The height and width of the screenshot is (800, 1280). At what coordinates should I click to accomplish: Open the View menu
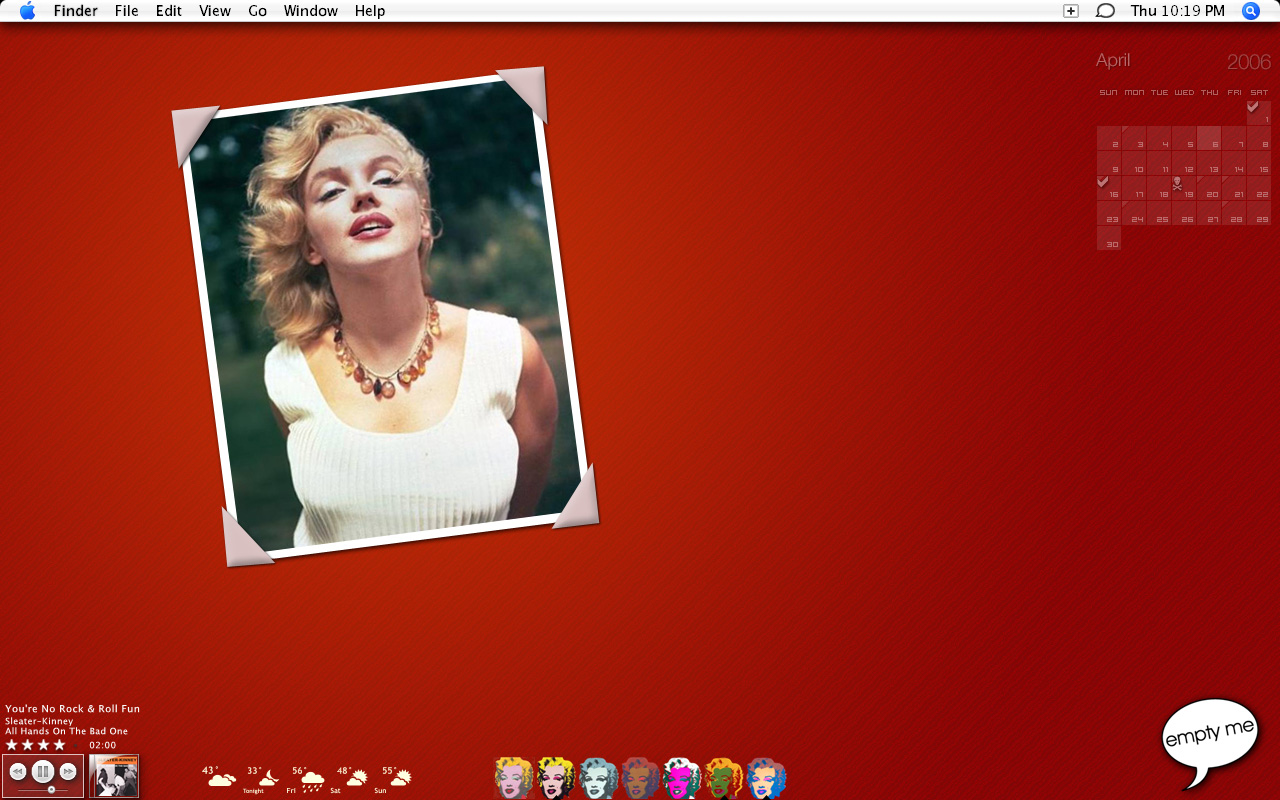pos(215,11)
